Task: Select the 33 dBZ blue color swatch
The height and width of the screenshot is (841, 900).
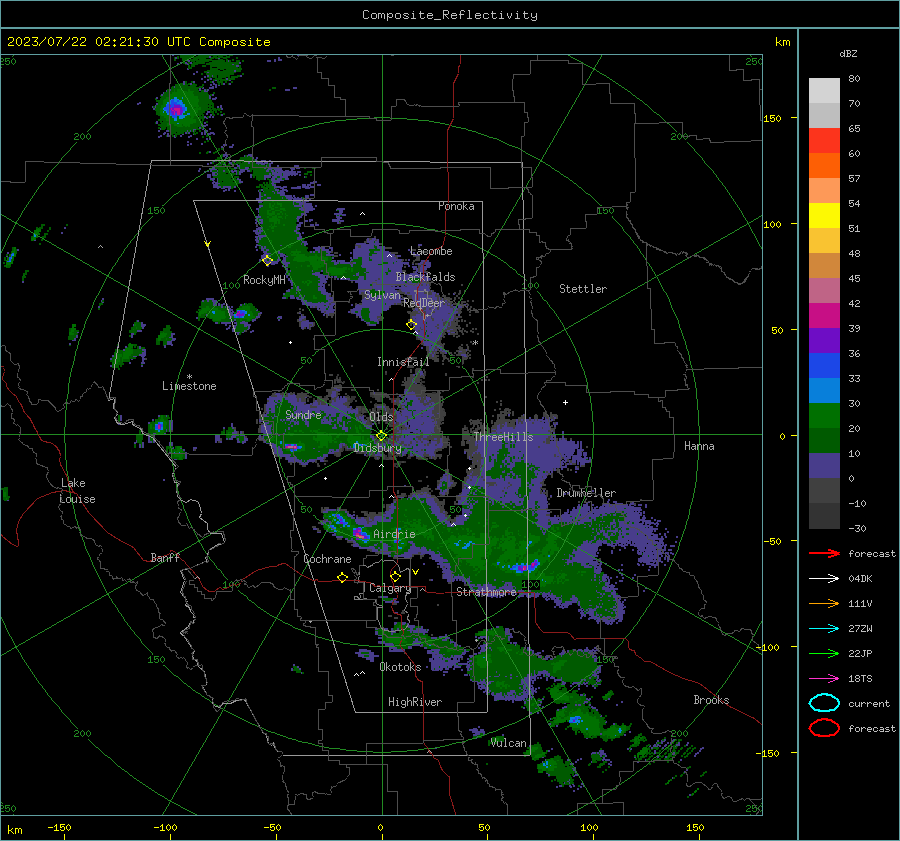Action: 824,365
